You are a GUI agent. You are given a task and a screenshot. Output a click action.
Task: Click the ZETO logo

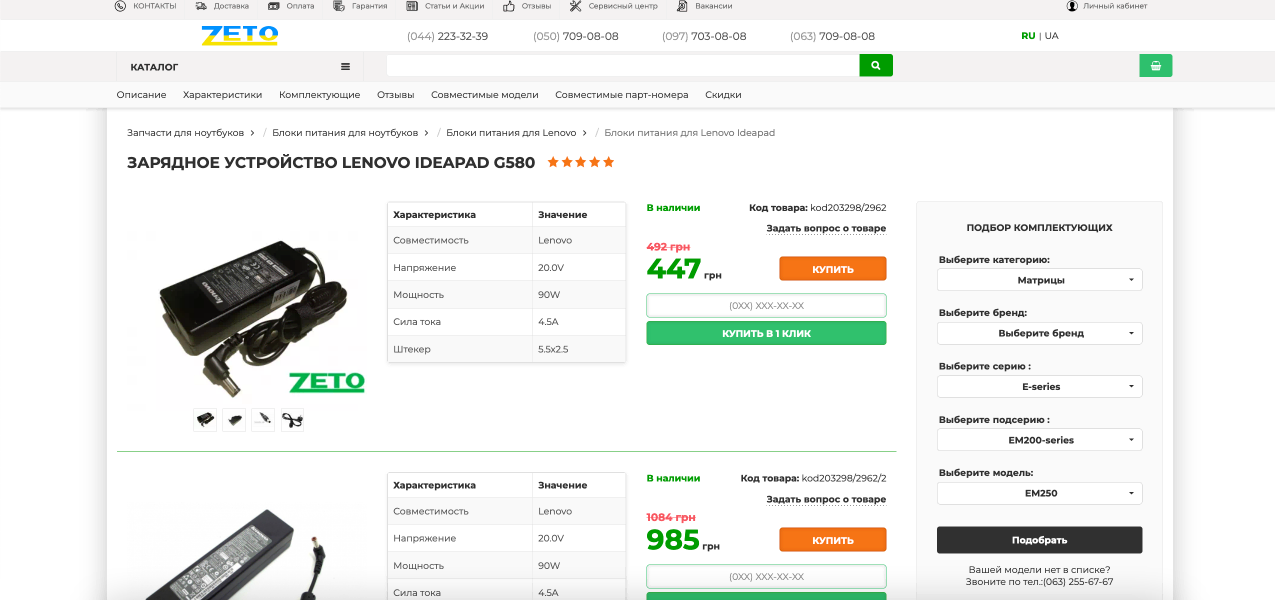pyautogui.click(x=240, y=36)
